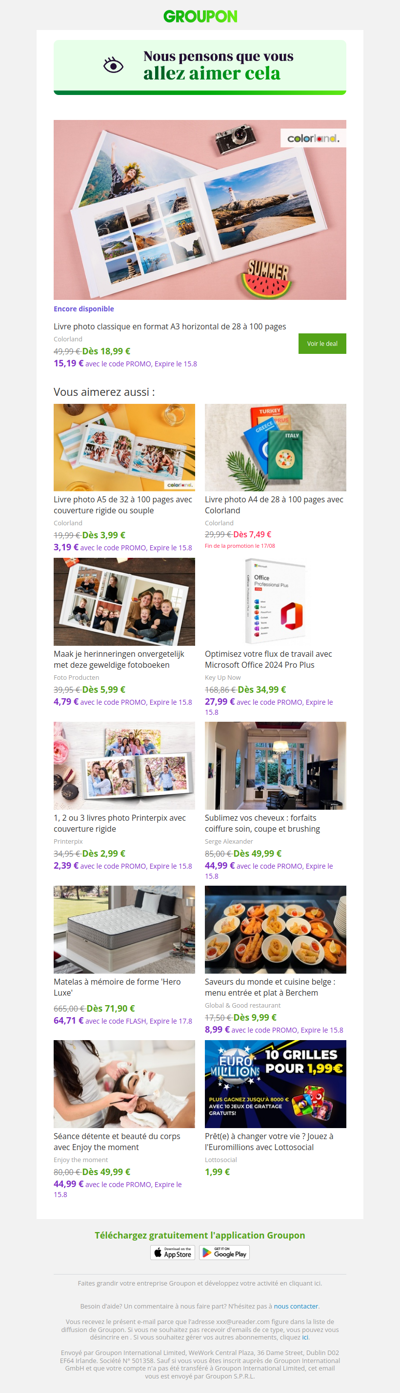Open the EuroMillions 10 grilles banner

276,1084
